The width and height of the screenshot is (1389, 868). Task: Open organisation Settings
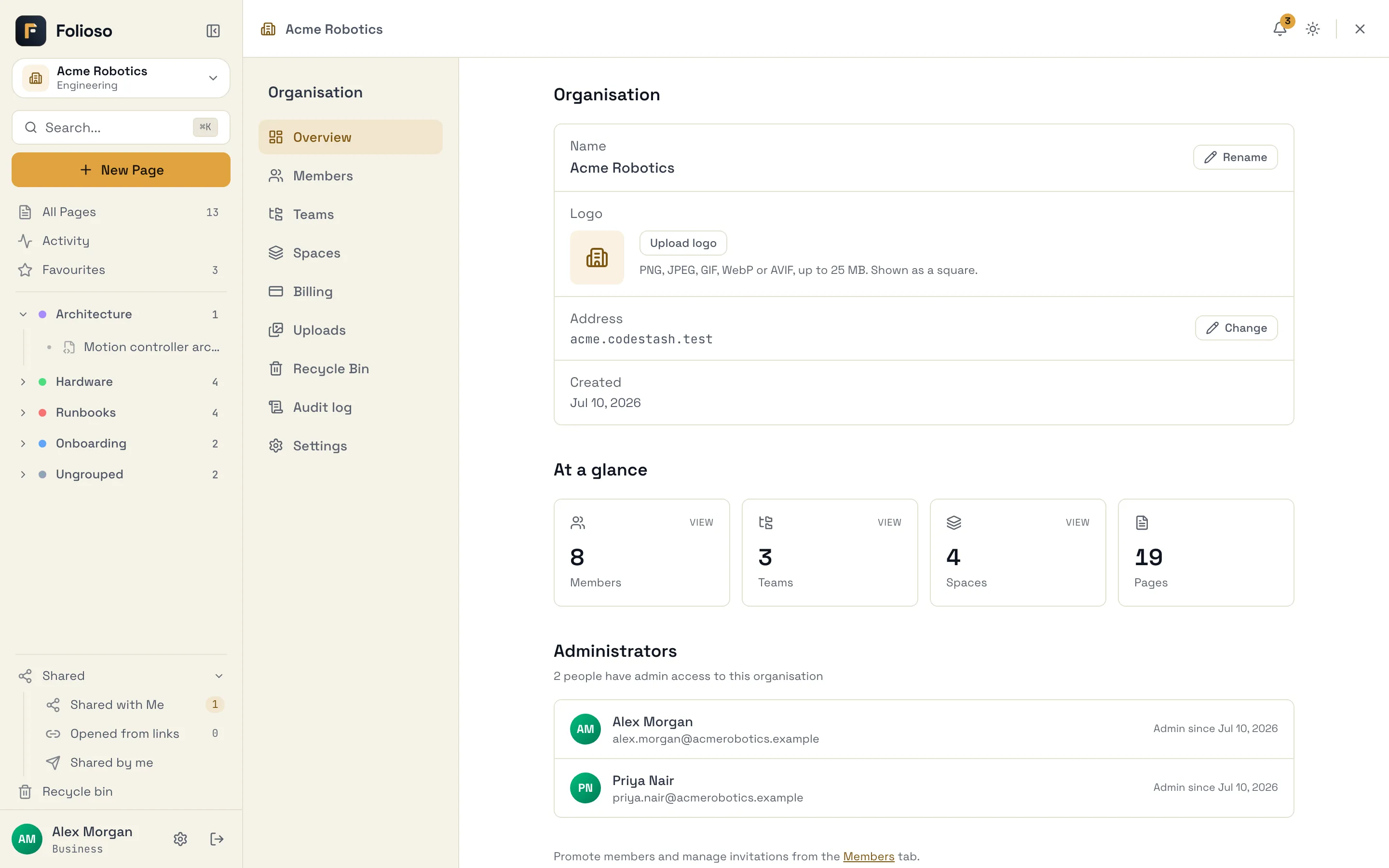pyautogui.click(x=350, y=446)
